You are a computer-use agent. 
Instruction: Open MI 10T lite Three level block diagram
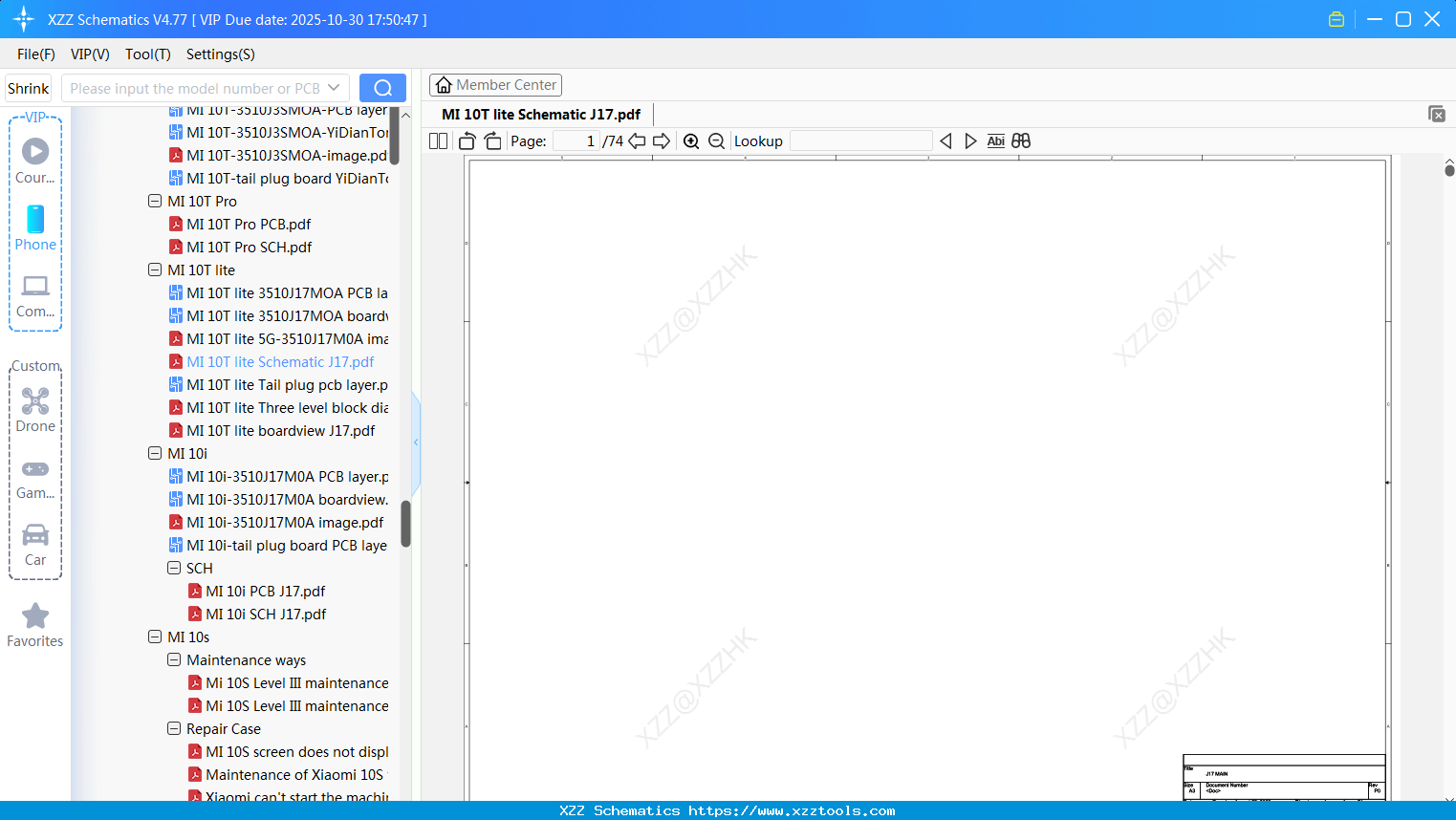(278, 408)
